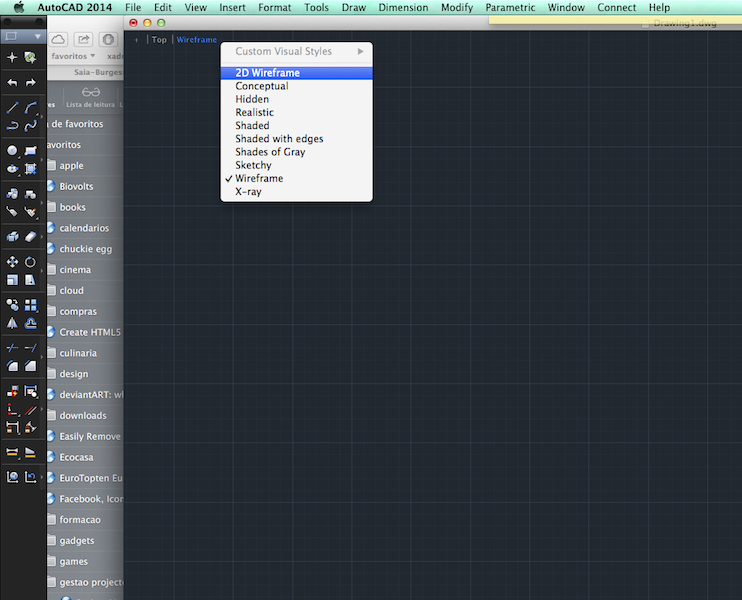Select the Move tool
Screen dimensions: 742x600
tap(12, 262)
